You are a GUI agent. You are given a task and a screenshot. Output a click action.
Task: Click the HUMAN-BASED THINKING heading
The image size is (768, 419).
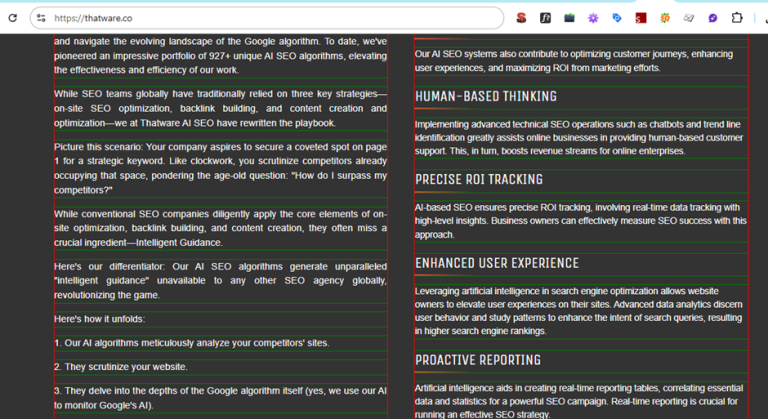click(486, 97)
